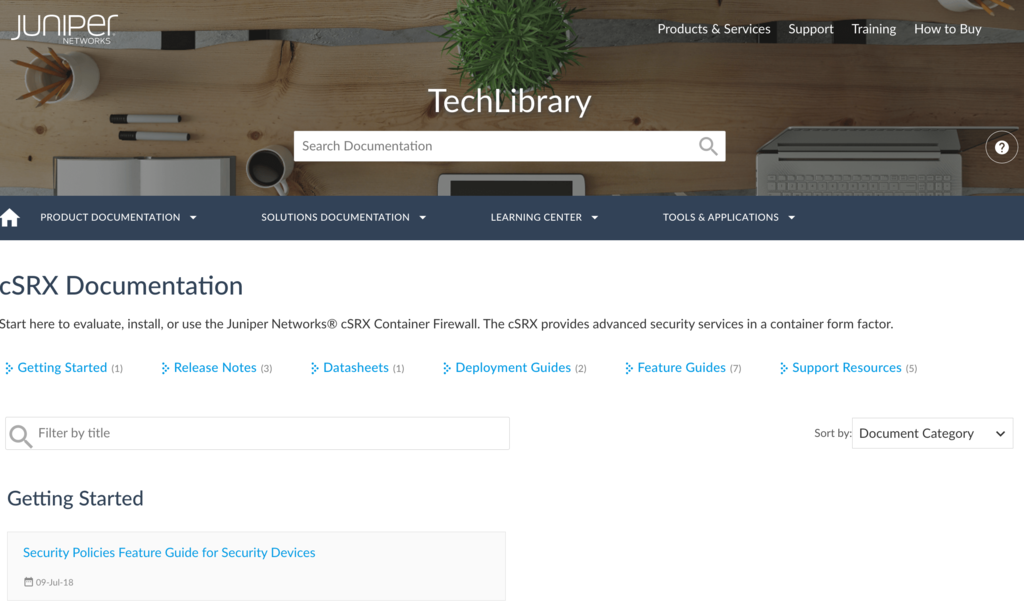The height and width of the screenshot is (606, 1024).
Task: Select LEARNING CENTER in the nav bar
Action: click(x=536, y=217)
